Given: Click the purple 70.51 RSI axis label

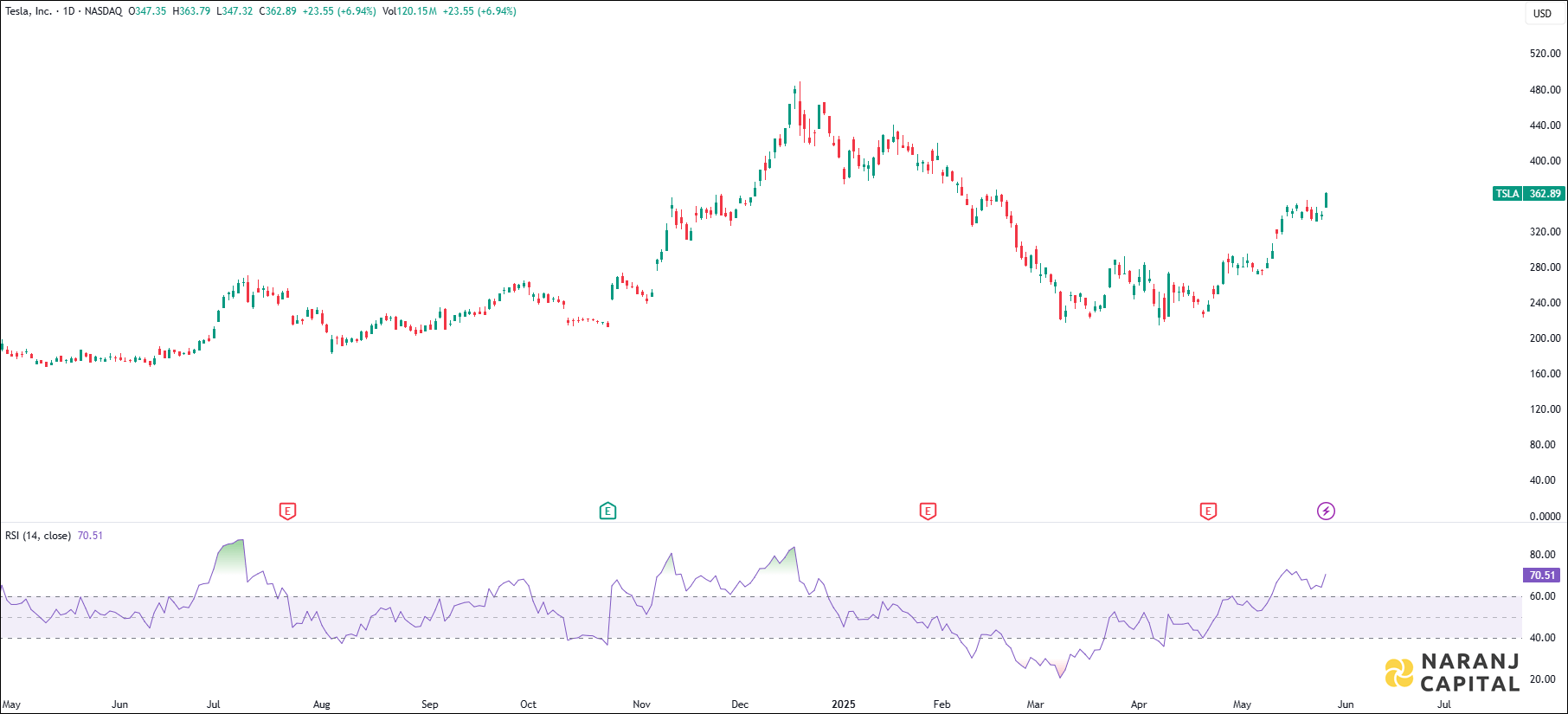Looking at the screenshot, I should click(x=1542, y=575).
